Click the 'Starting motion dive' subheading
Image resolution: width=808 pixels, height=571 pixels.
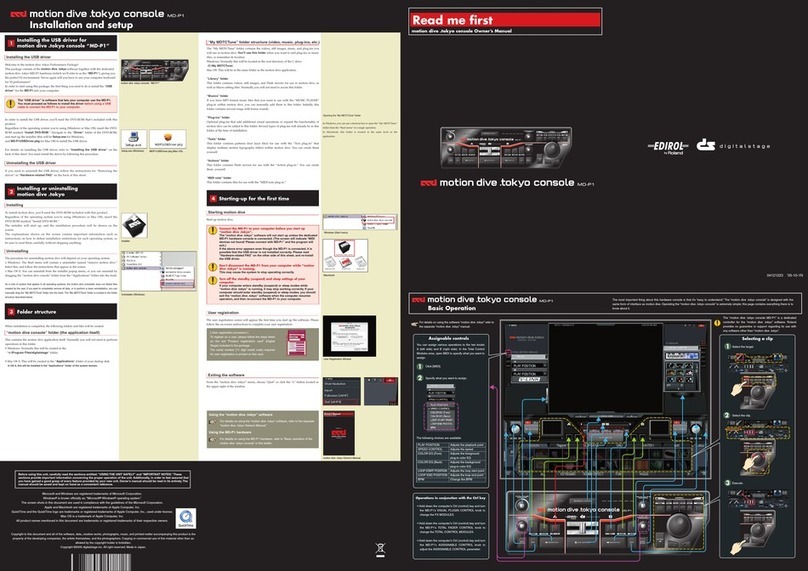[x=226, y=212]
